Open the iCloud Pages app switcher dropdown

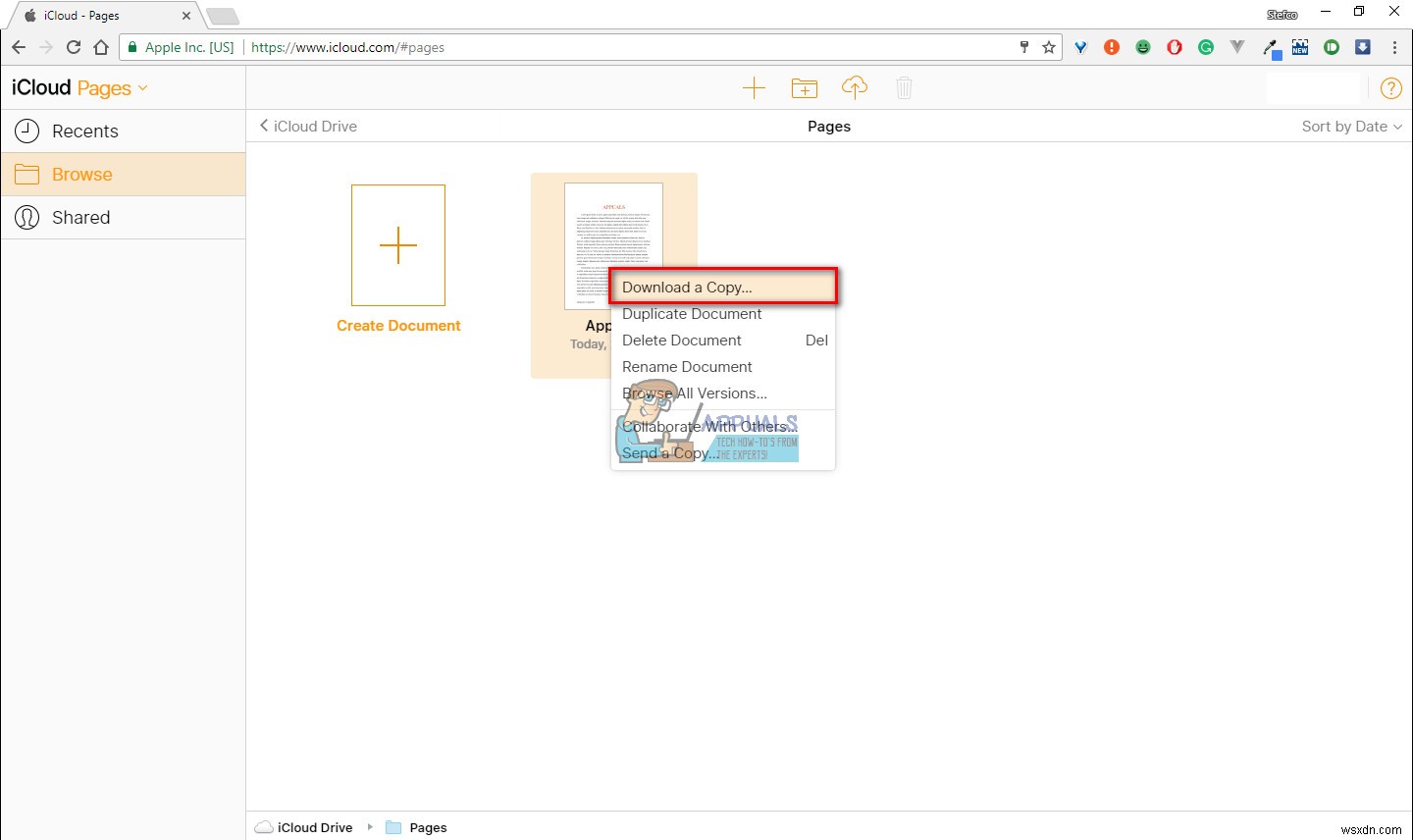coord(80,88)
